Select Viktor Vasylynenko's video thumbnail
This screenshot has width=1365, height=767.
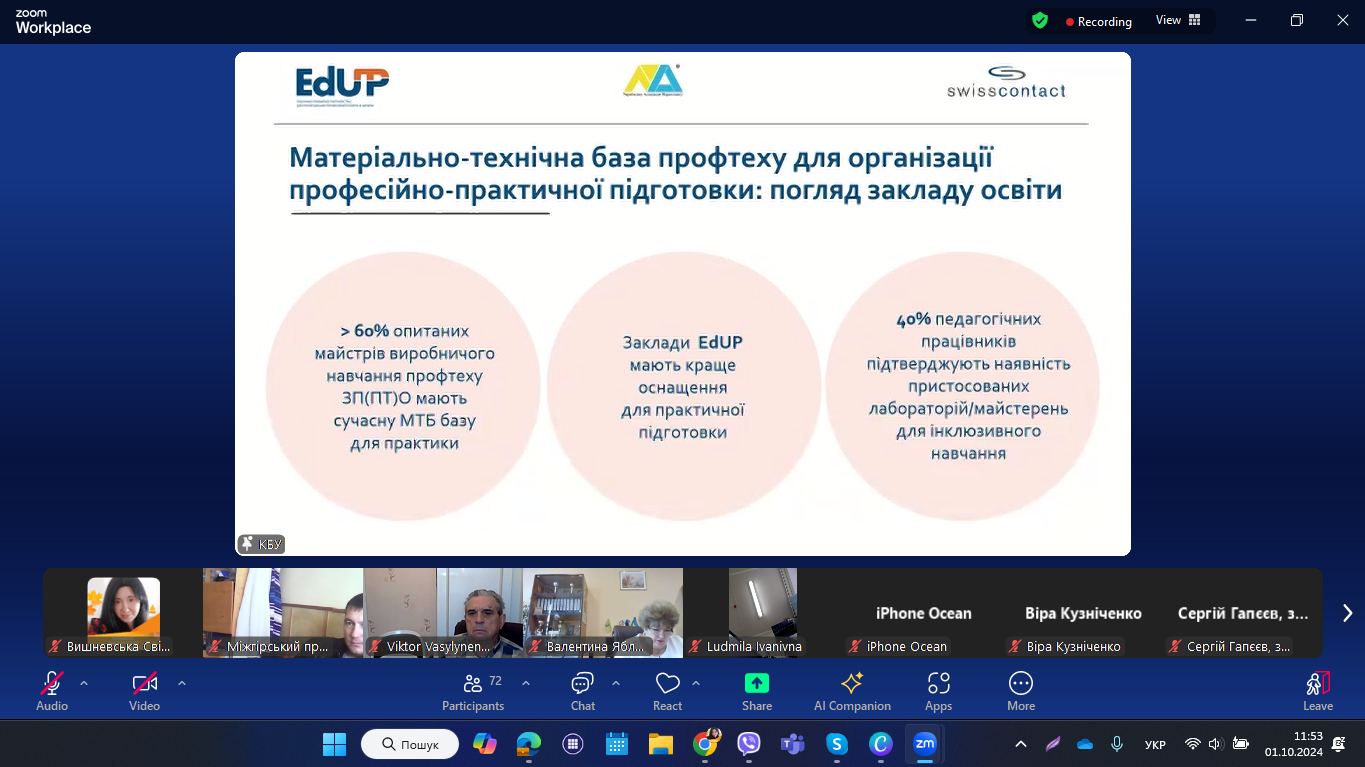click(x=442, y=612)
